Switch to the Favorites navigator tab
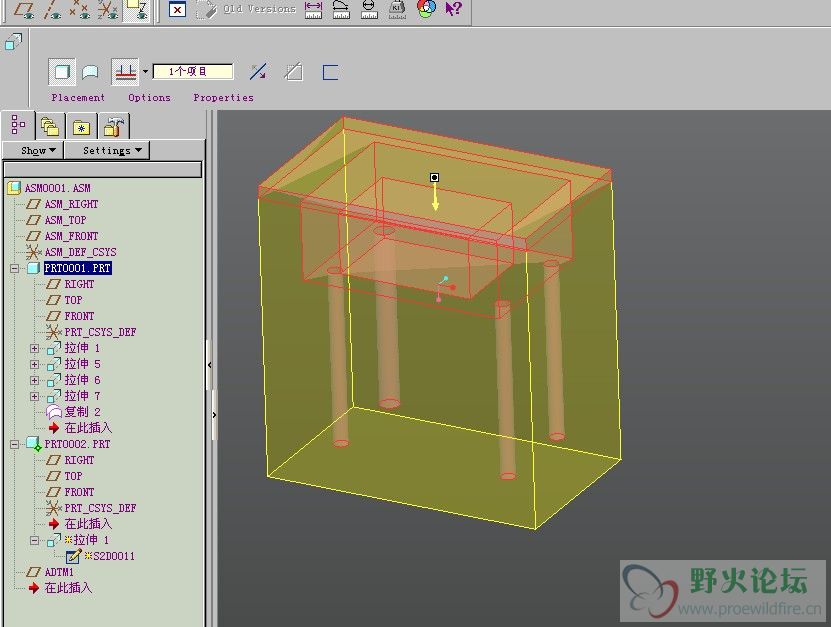The image size is (831, 627). tap(82, 127)
